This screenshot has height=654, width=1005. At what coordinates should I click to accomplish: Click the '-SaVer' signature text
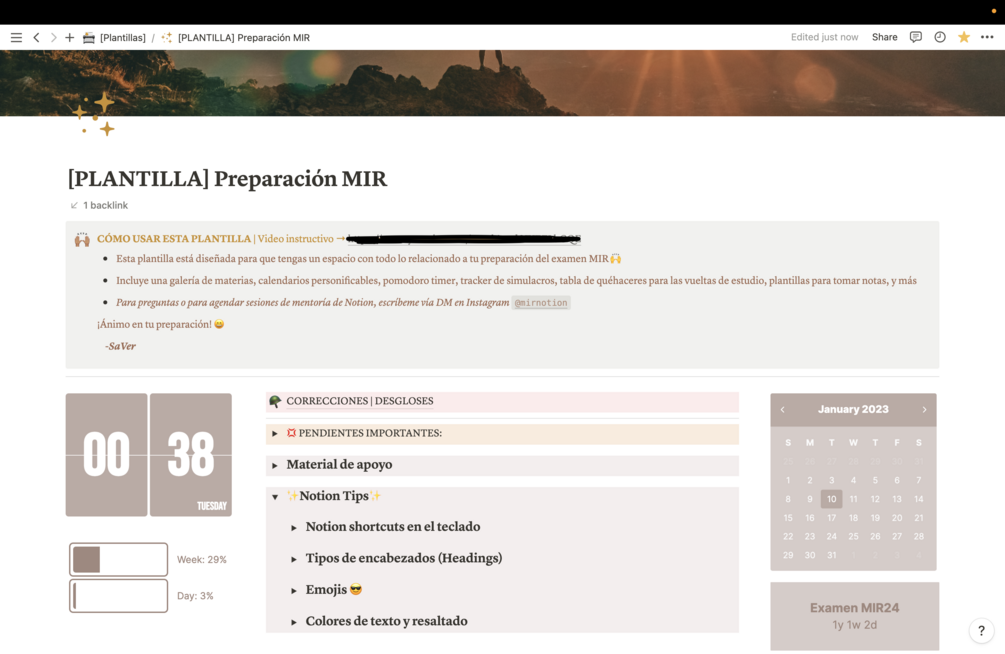pyautogui.click(x=120, y=346)
